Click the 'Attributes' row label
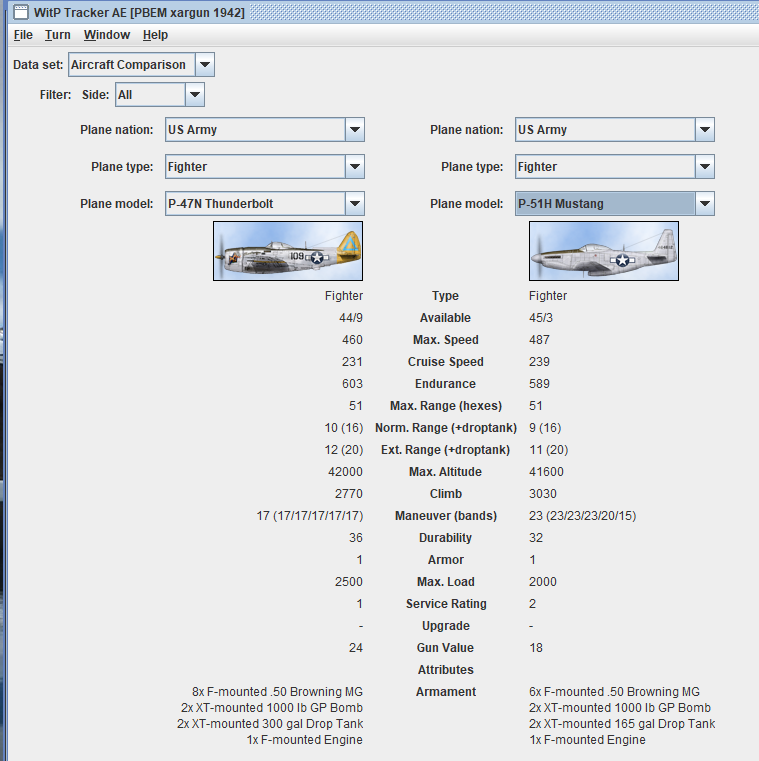The image size is (759, 761). [x=446, y=670]
